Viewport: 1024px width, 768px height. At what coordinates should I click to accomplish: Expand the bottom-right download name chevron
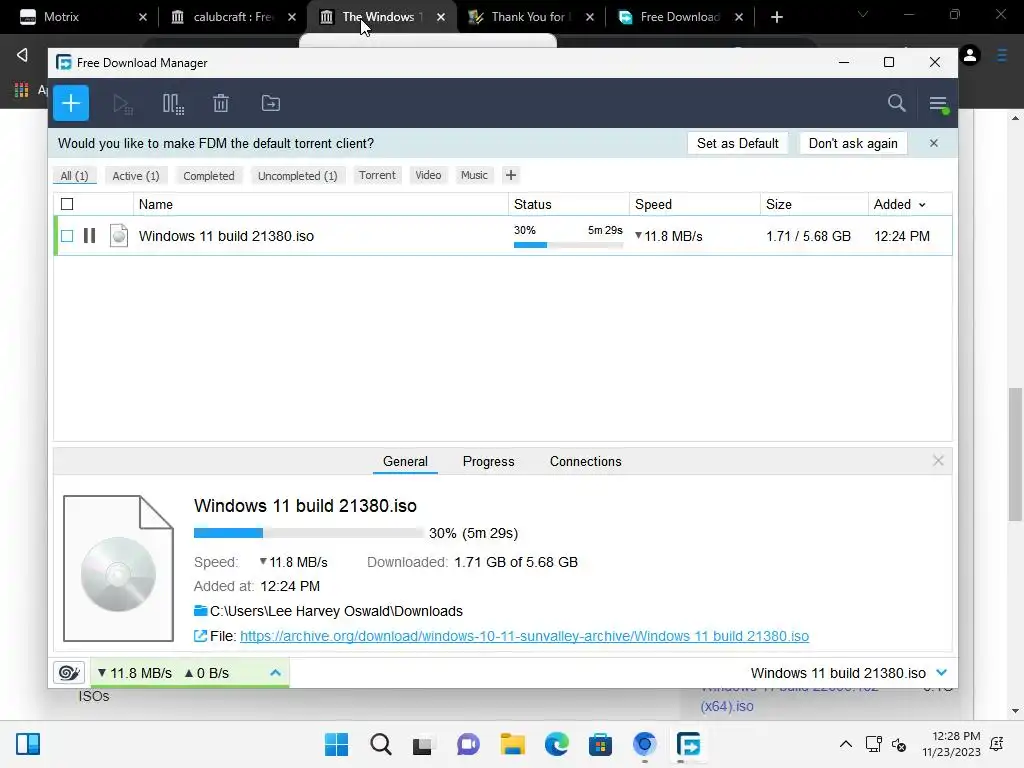click(x=942, y=673)
